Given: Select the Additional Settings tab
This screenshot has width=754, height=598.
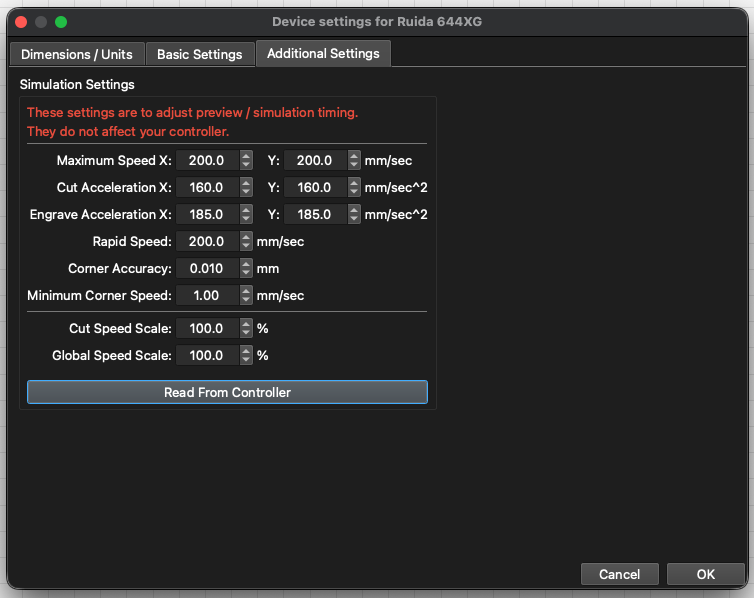Looking at the screenshot, I should tap(323, 53).
